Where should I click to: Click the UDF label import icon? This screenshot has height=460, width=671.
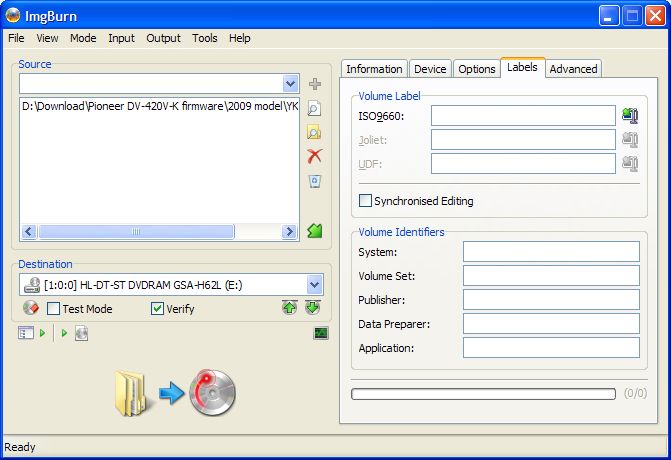click(x=630, y=163)
